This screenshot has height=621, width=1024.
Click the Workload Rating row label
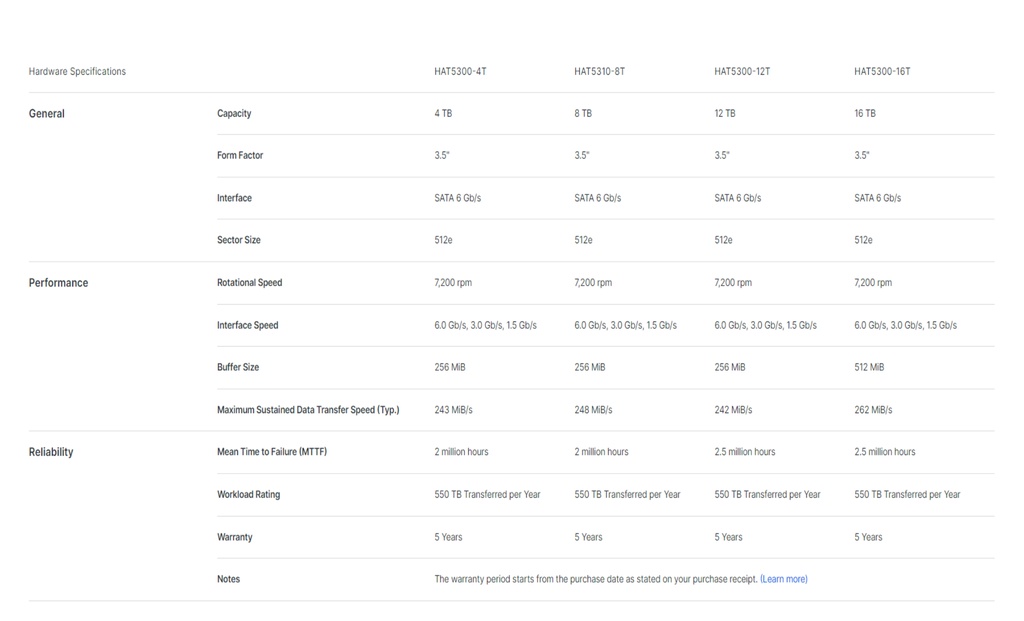tap(248, 494)
